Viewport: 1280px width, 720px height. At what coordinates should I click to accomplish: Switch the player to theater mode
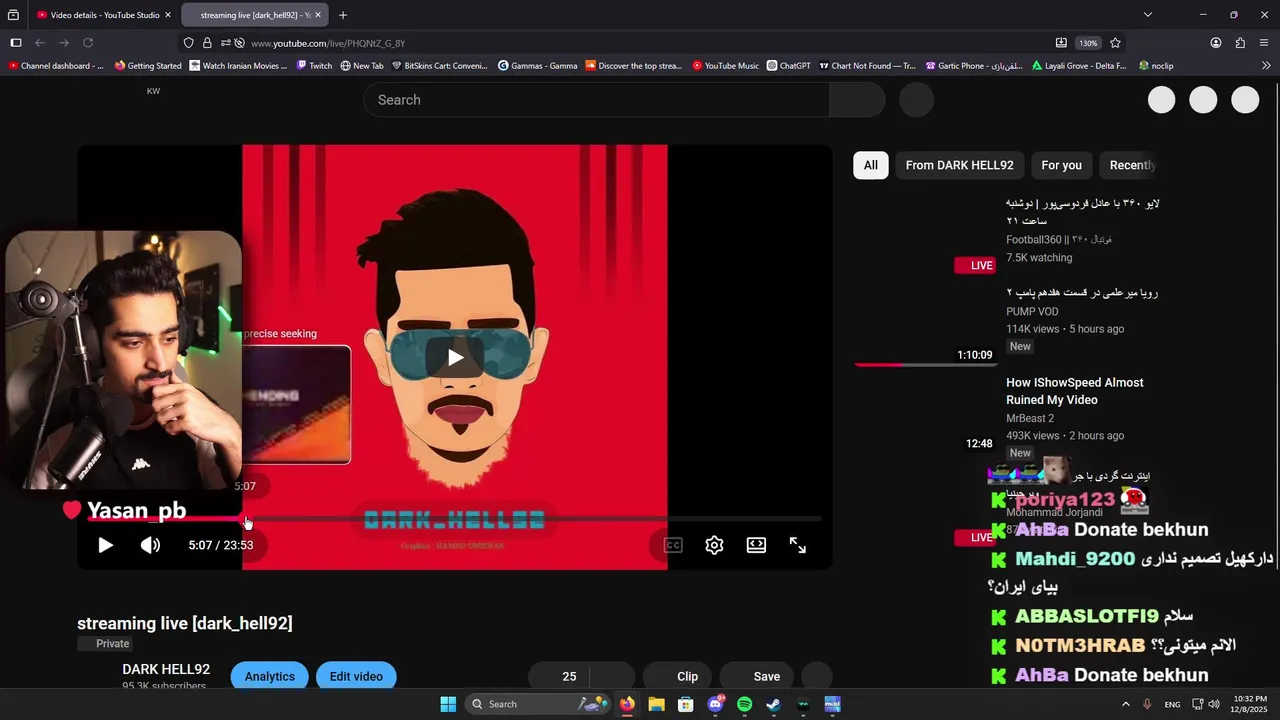tap(756, 545)
